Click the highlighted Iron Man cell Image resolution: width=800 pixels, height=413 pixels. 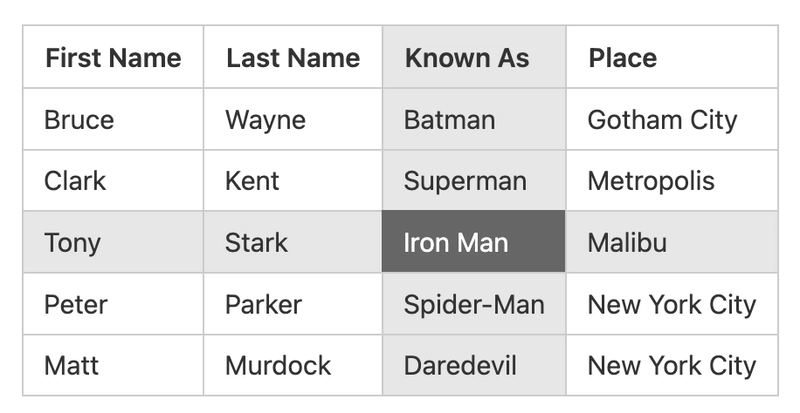click(474, 242)
